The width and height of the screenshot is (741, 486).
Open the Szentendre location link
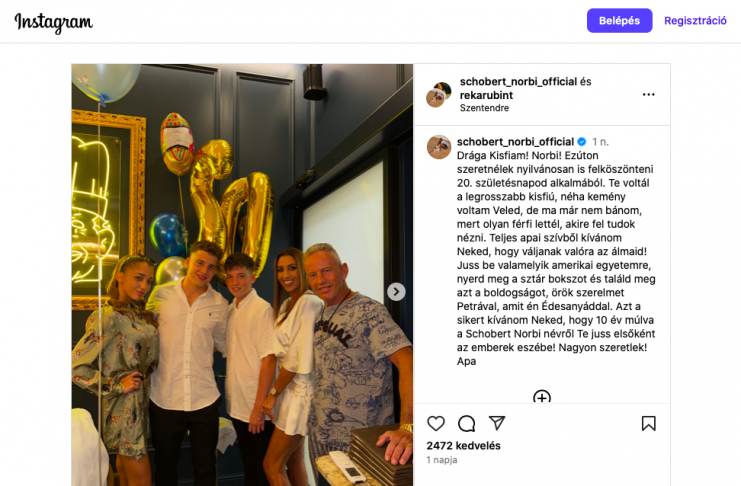tap(484, 108)
